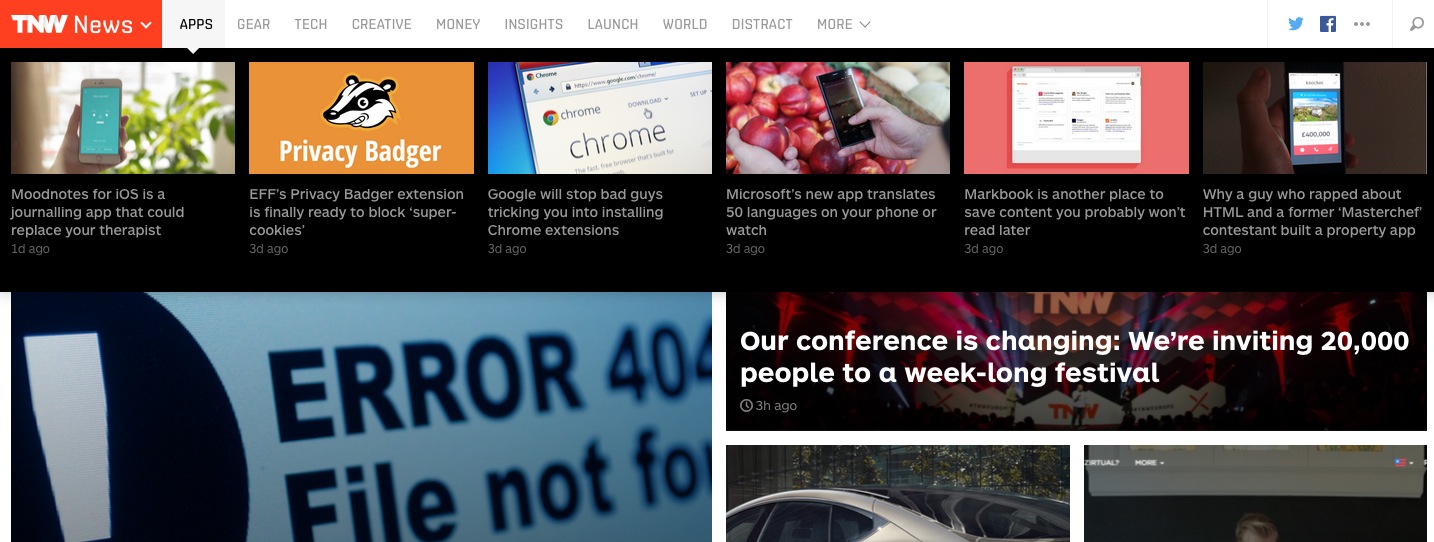The width and height of the screenshot is (1434, 542).
Task: Expand the TNW News logo dropdown
Action: click(x=81, y=24)
